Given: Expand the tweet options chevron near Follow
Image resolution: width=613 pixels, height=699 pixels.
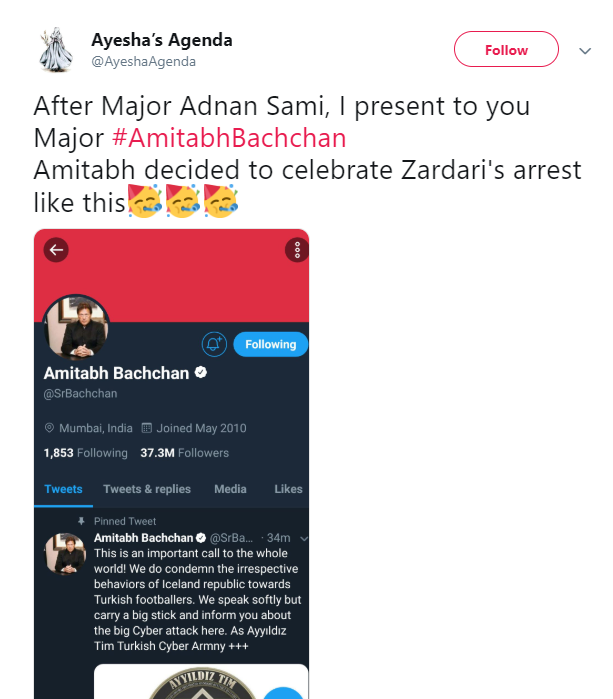Looking at the screenshot, I should click(x=585, y=50).
